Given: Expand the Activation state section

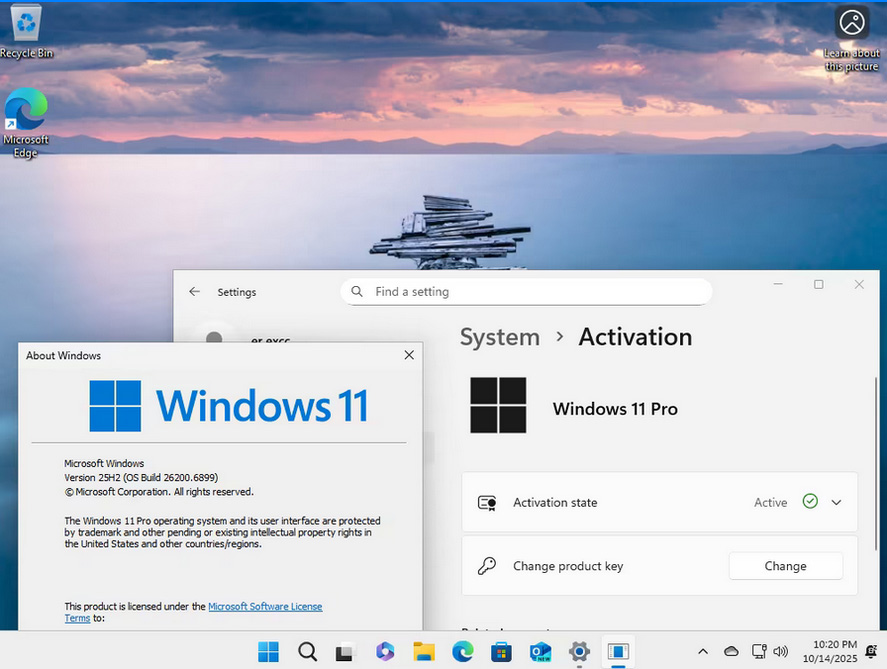Looking at the screenshot, I should click(836, 503).
